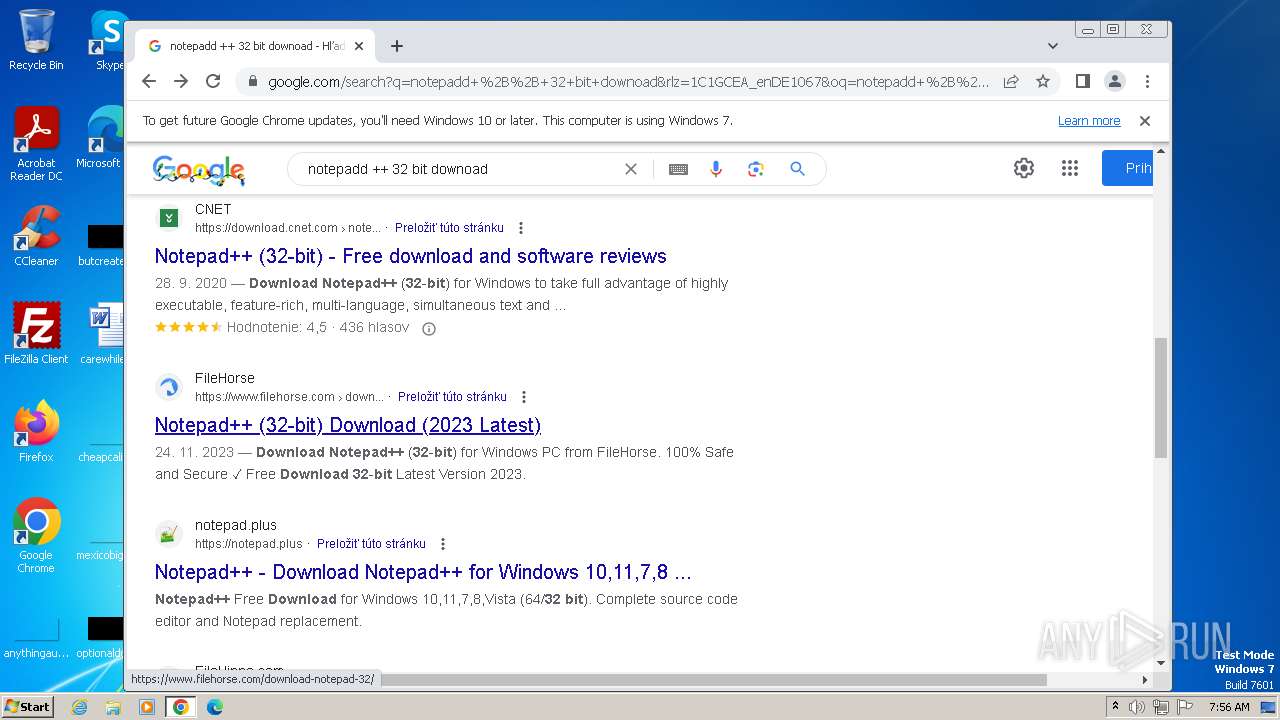
Task: Click the notepad.plus site favicon
Action: (x=169, y=533)
